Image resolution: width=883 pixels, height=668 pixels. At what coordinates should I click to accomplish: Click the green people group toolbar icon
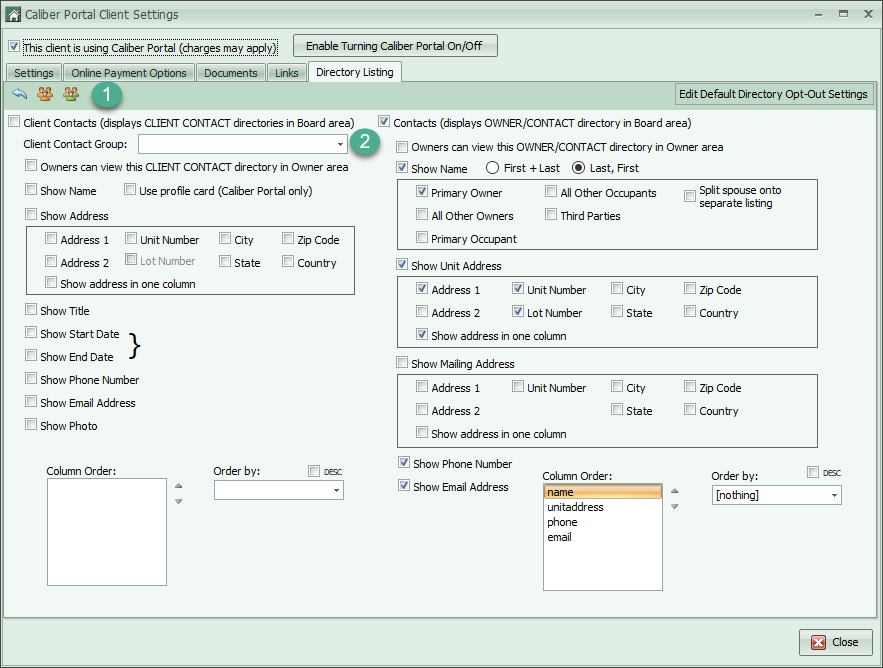(x=71, y=94)
